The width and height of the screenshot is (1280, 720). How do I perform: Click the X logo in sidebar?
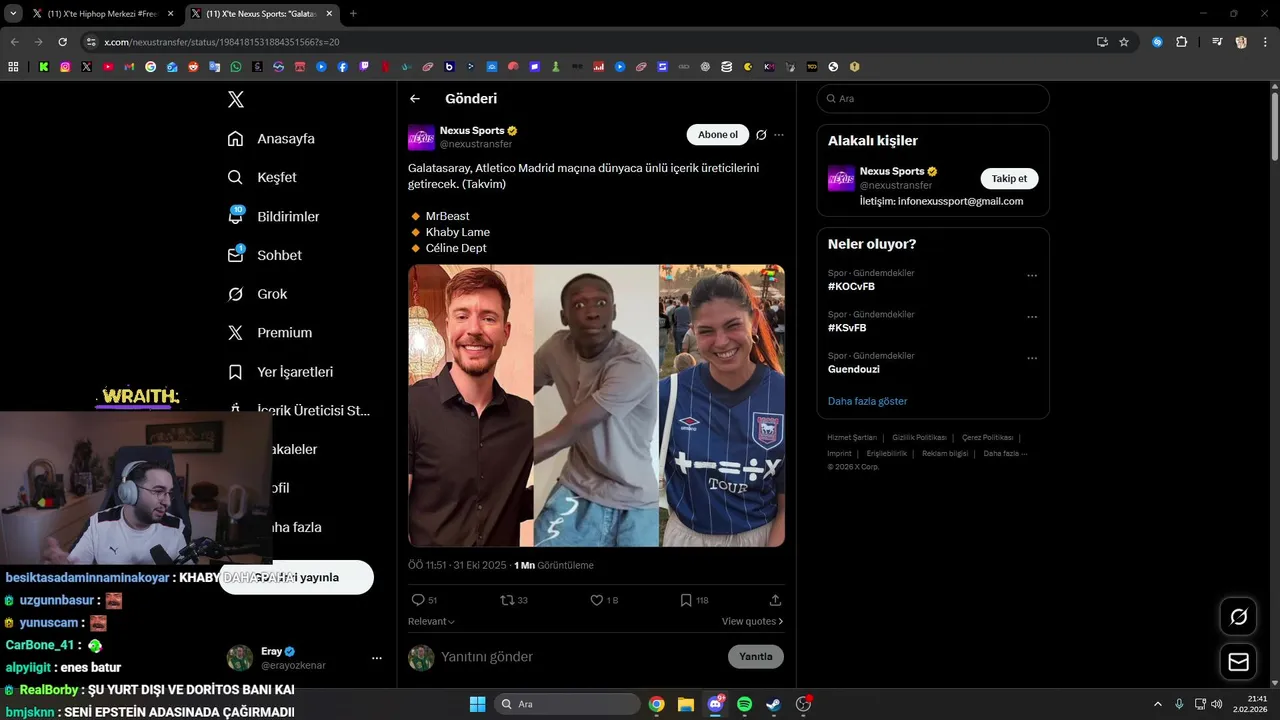pyautogui.click(x=236, y=99)
